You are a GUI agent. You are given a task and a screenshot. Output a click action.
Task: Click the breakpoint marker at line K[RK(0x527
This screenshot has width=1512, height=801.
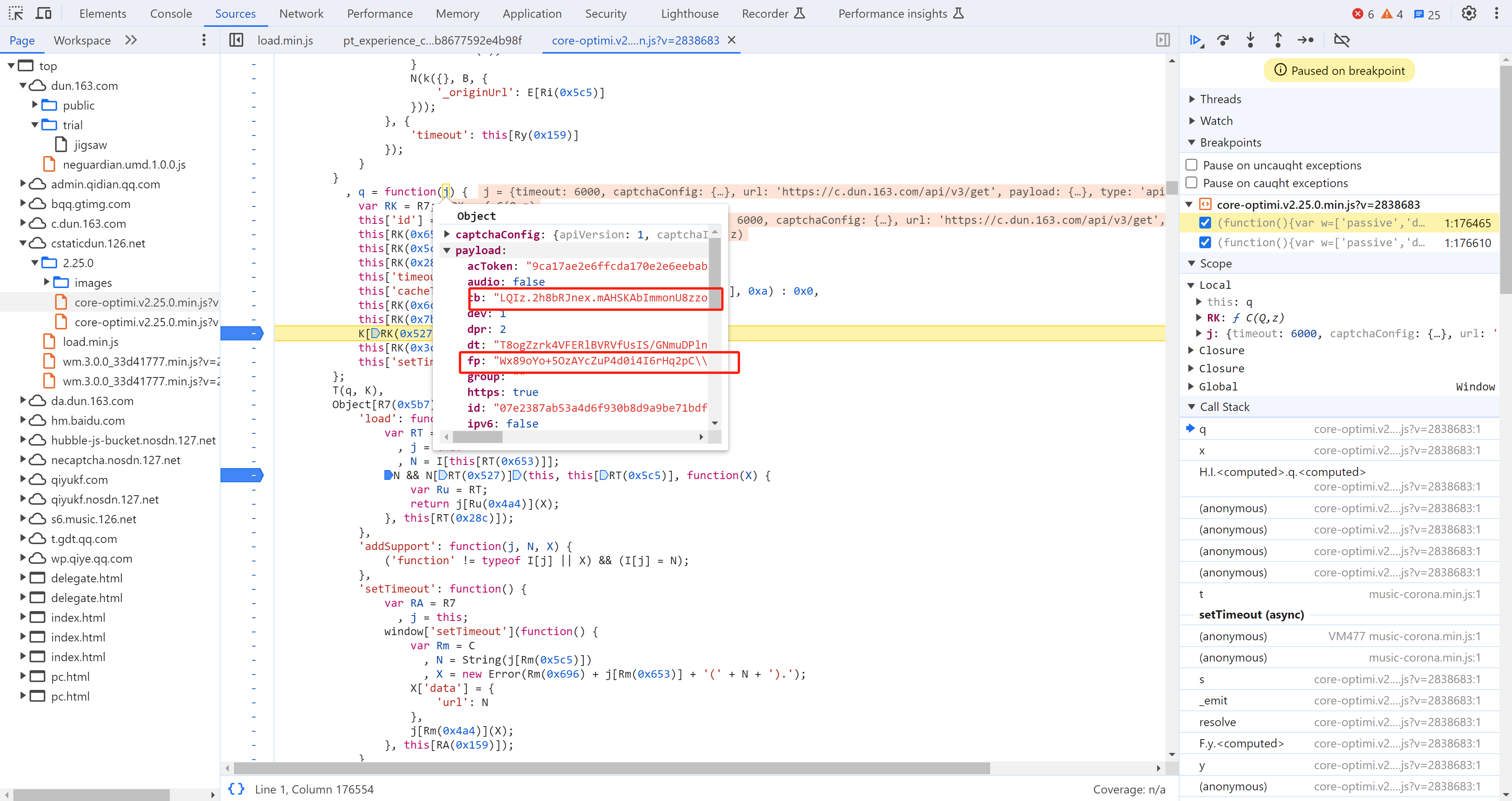tap(241, 333)
